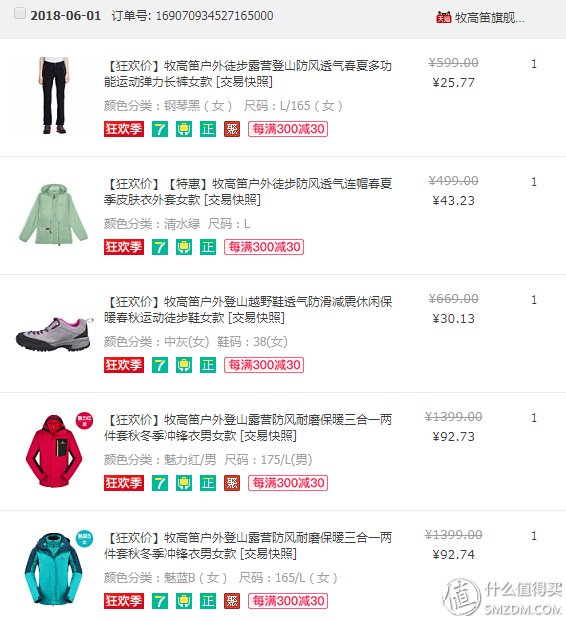The image size is (566, 621).
Task: Click the 聚 icon on the teal jacket item
Action: point(232,601)
